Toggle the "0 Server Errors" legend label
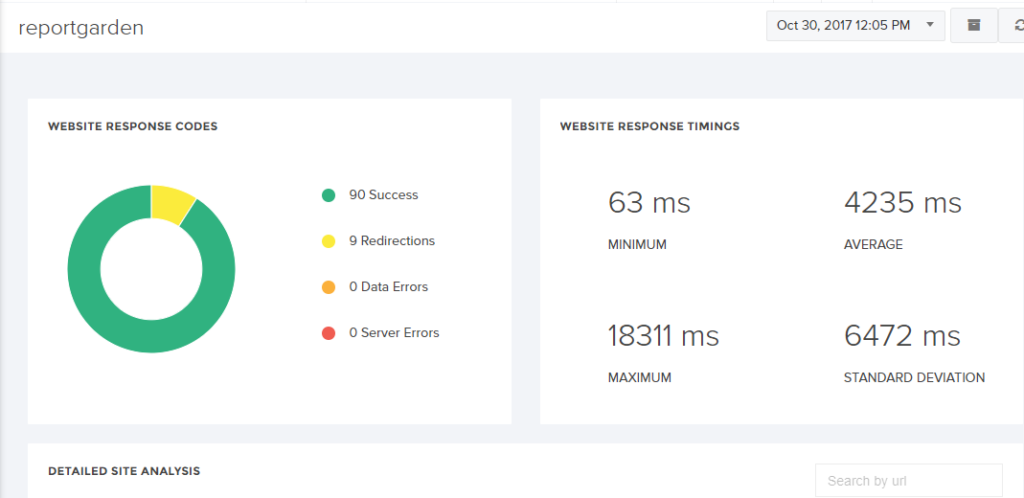 pyautogui.click(x=394, y=333)
